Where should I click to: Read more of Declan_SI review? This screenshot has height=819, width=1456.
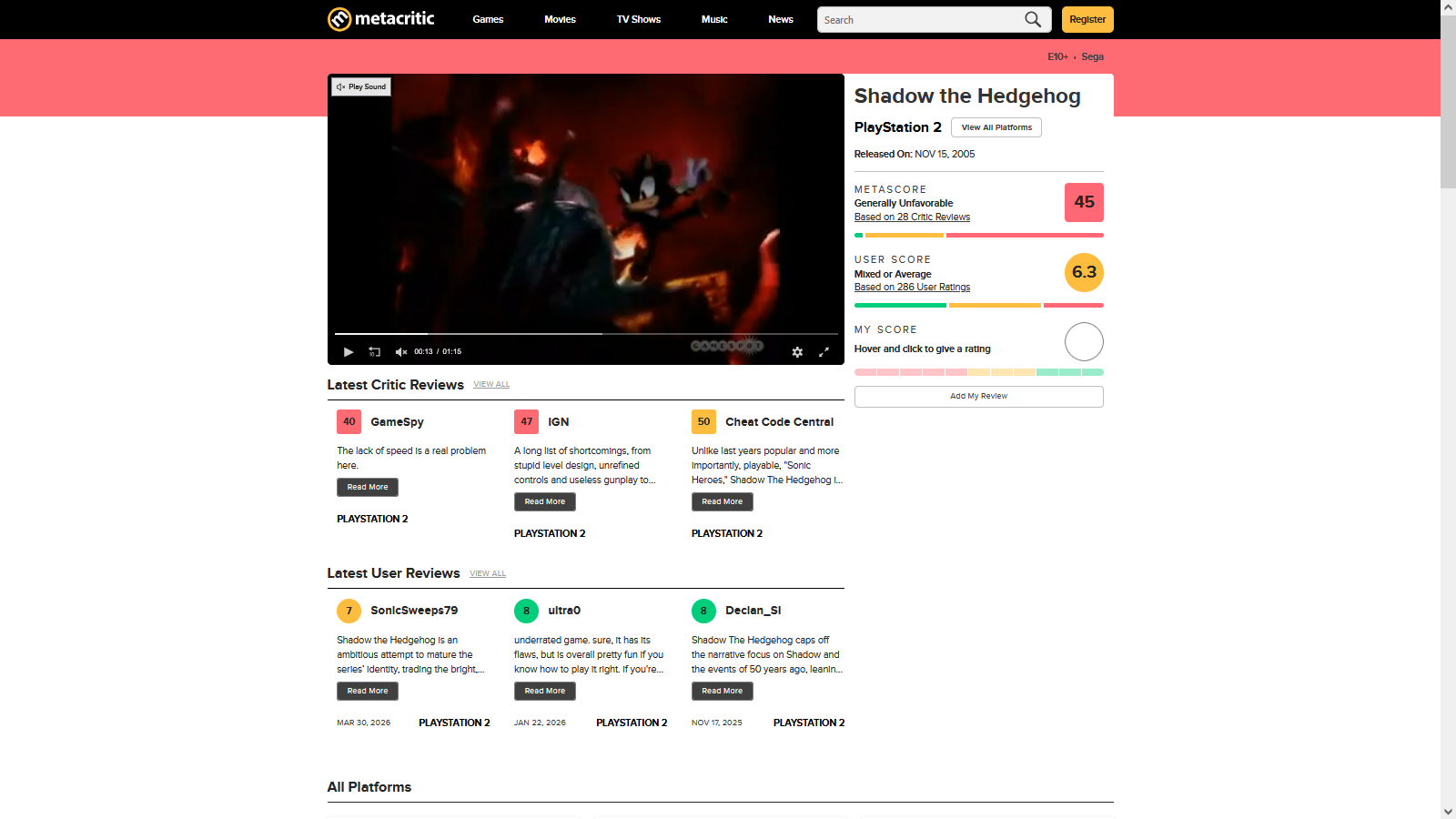coord(723,691)
